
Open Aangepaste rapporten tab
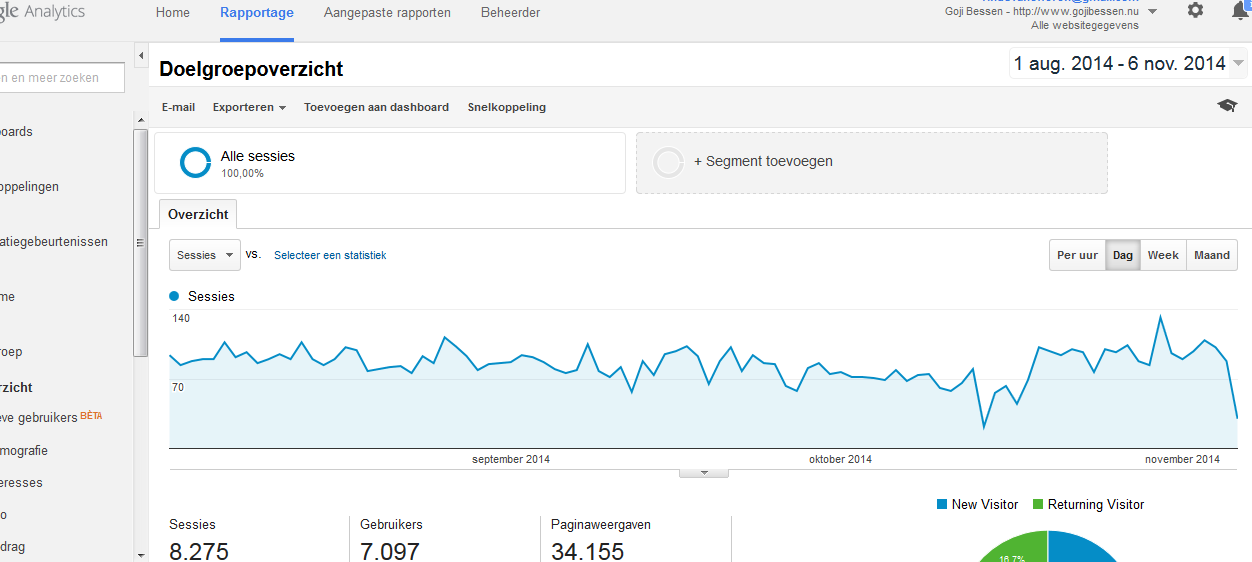[387, 13]
